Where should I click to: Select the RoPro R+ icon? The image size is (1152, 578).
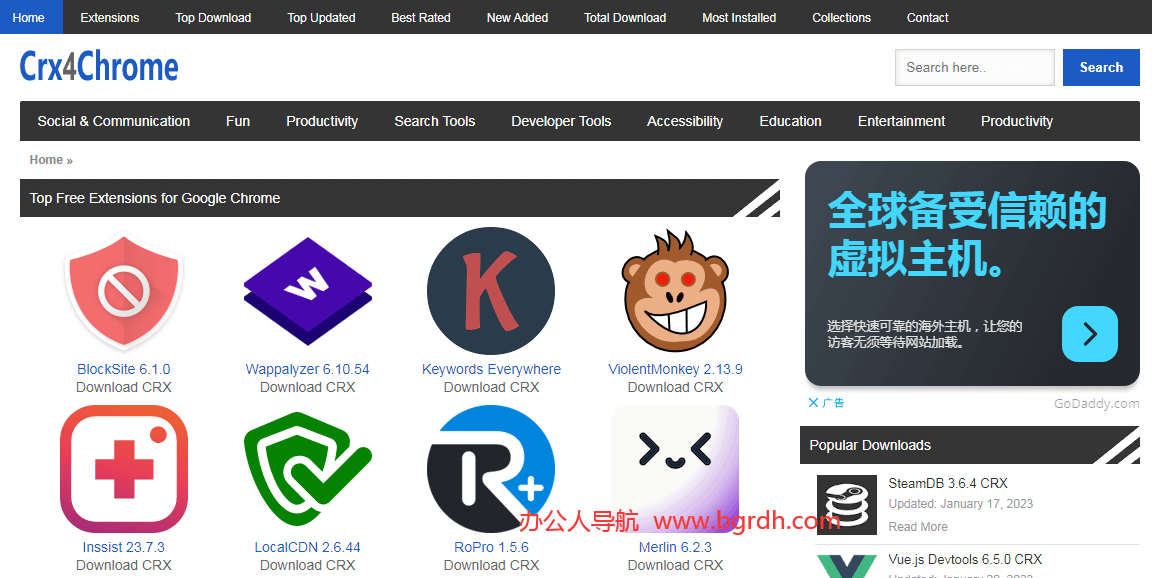click(491, 469)
